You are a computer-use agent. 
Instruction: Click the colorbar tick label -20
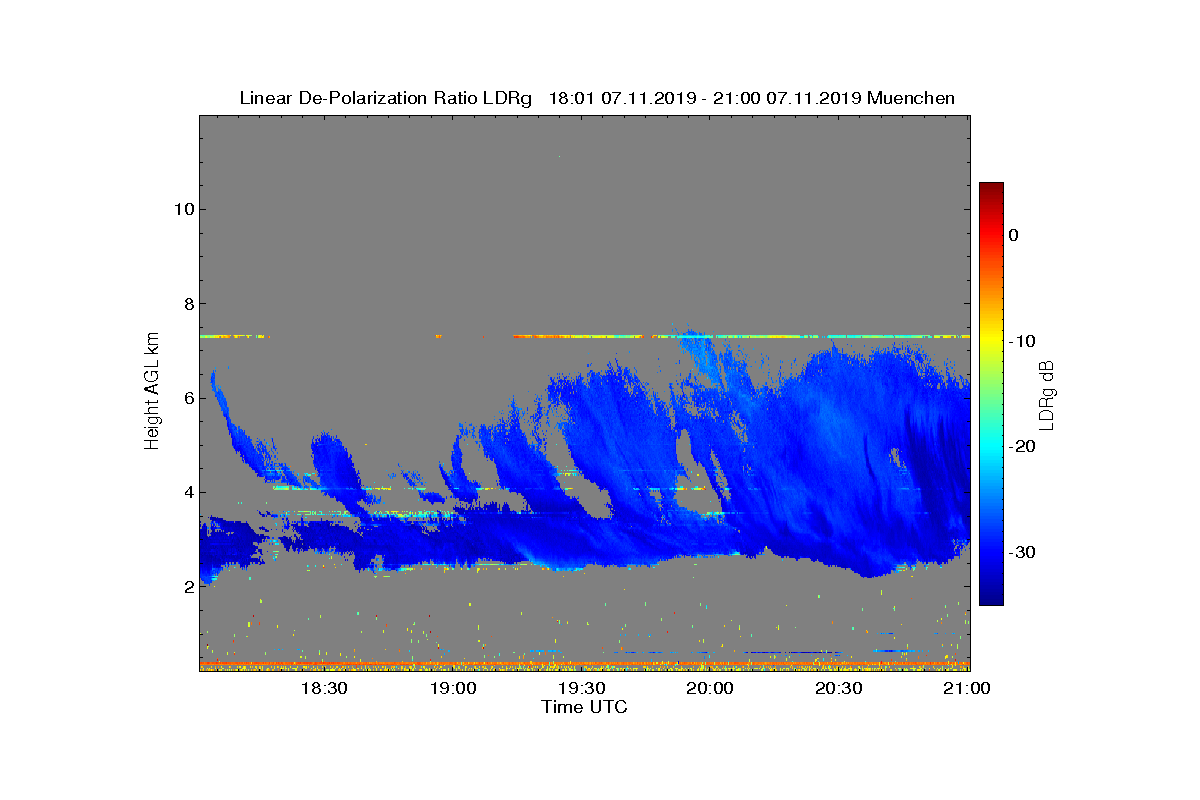pos(1021,447)
